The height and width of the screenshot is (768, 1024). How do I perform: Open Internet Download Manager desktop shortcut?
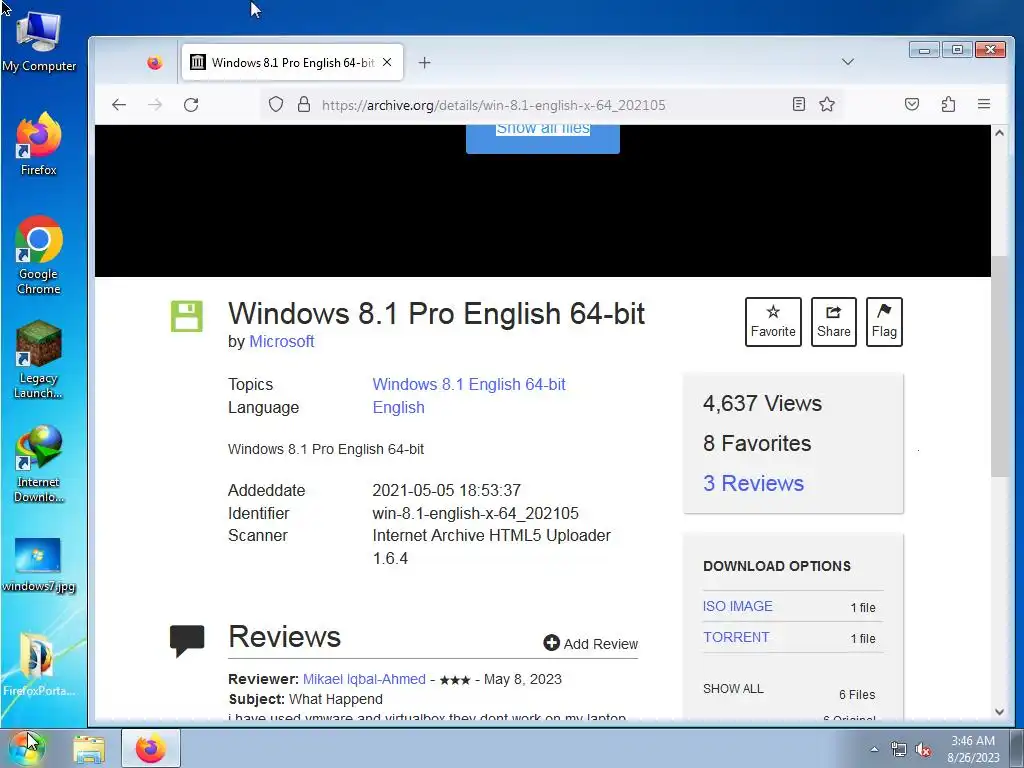[39, 464]
